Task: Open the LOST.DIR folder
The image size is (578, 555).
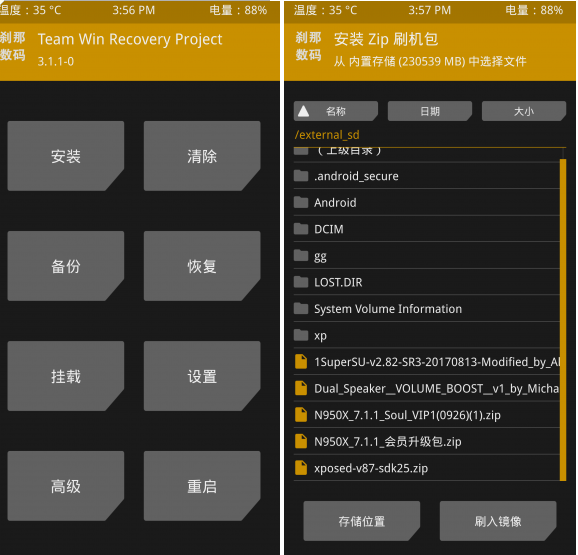Action: point(426,282)
